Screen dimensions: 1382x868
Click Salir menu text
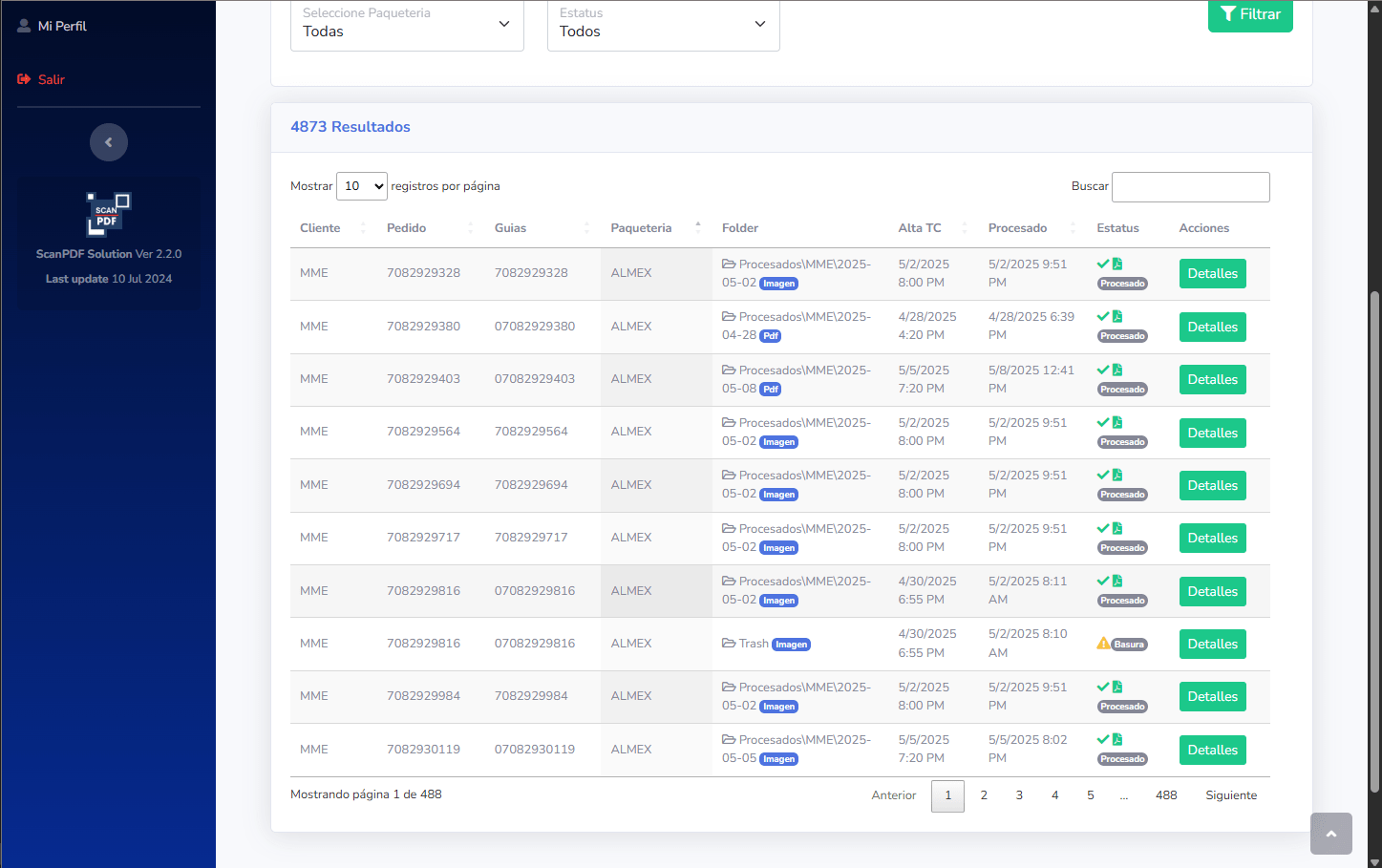pyautogui.click(x=52, y=79)
